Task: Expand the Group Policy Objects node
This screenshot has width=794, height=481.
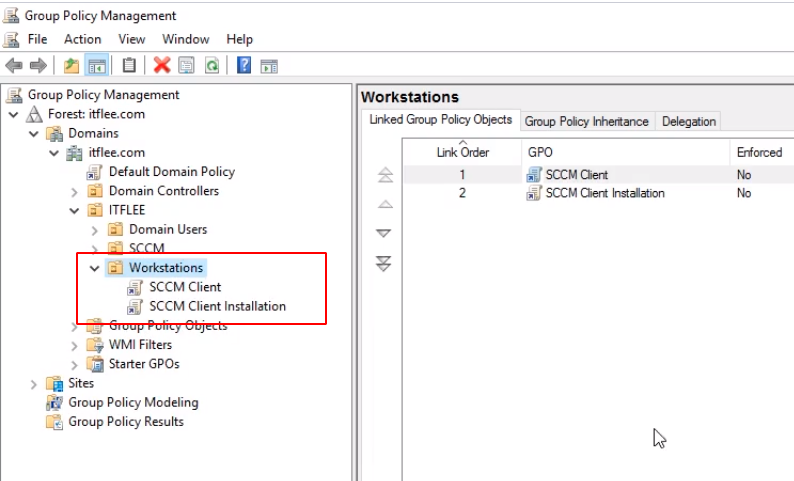Action: 74,328
